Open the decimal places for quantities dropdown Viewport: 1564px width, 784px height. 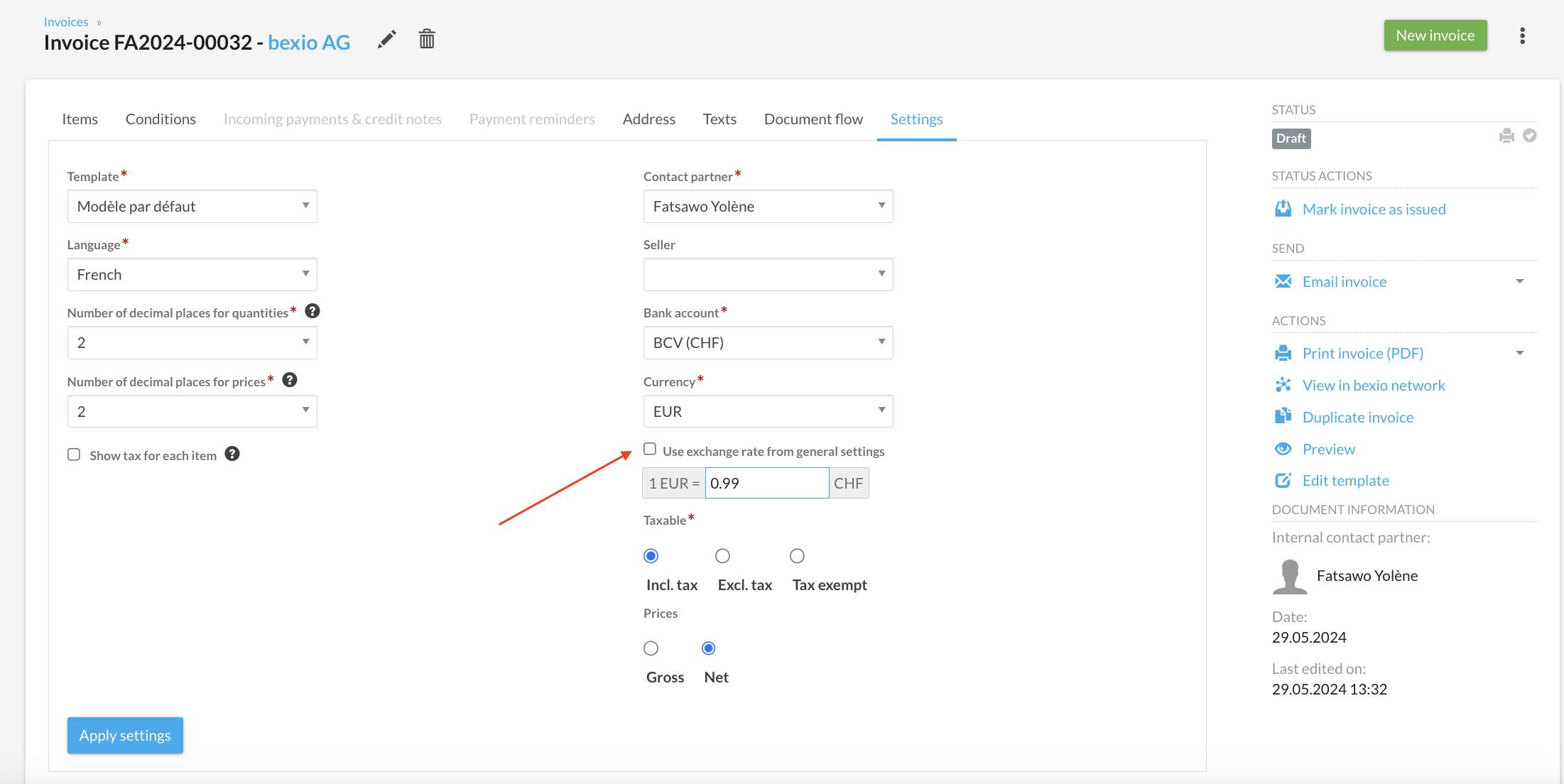(x=192, y=342)
